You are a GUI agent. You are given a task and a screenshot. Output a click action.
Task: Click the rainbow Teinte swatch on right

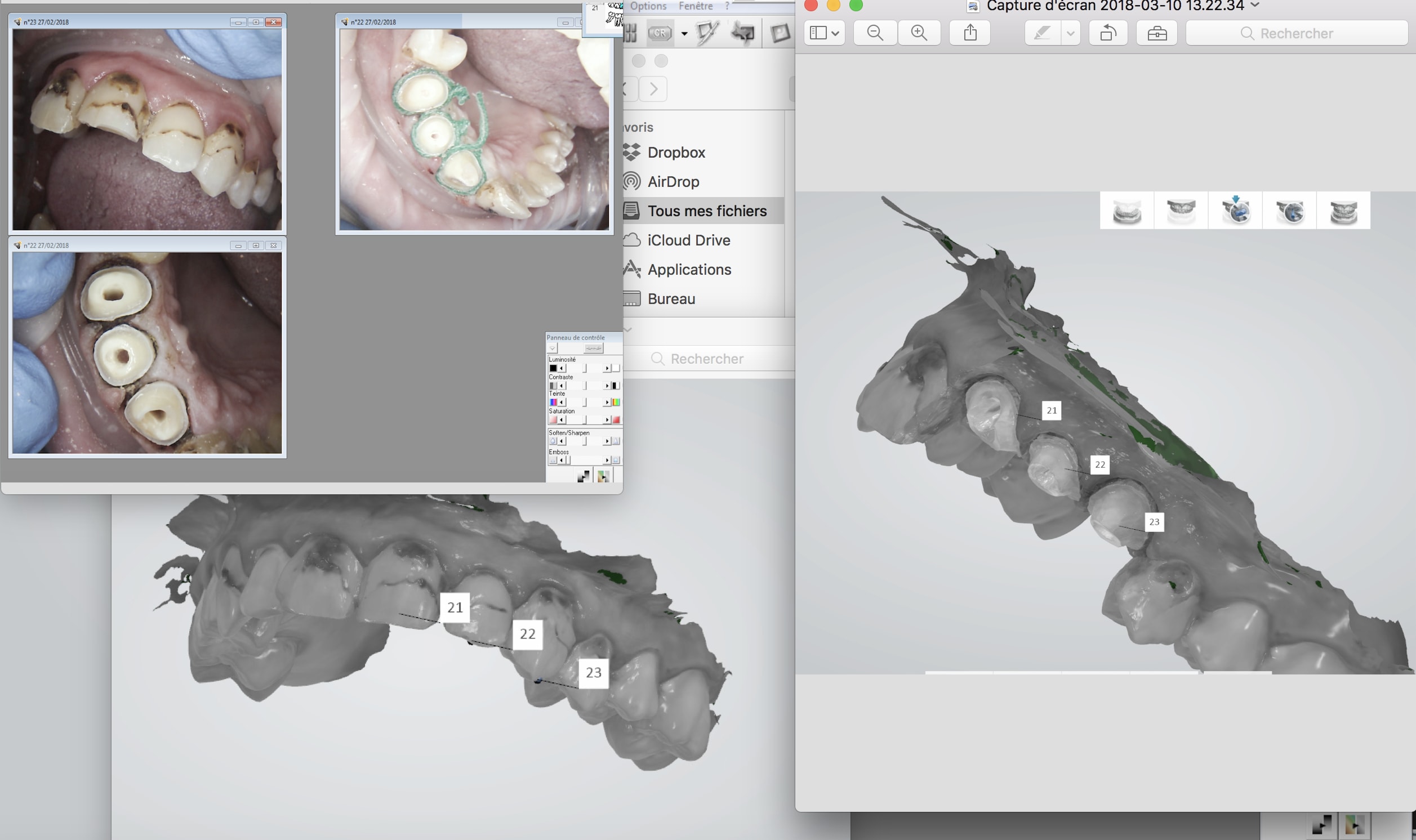617,403
